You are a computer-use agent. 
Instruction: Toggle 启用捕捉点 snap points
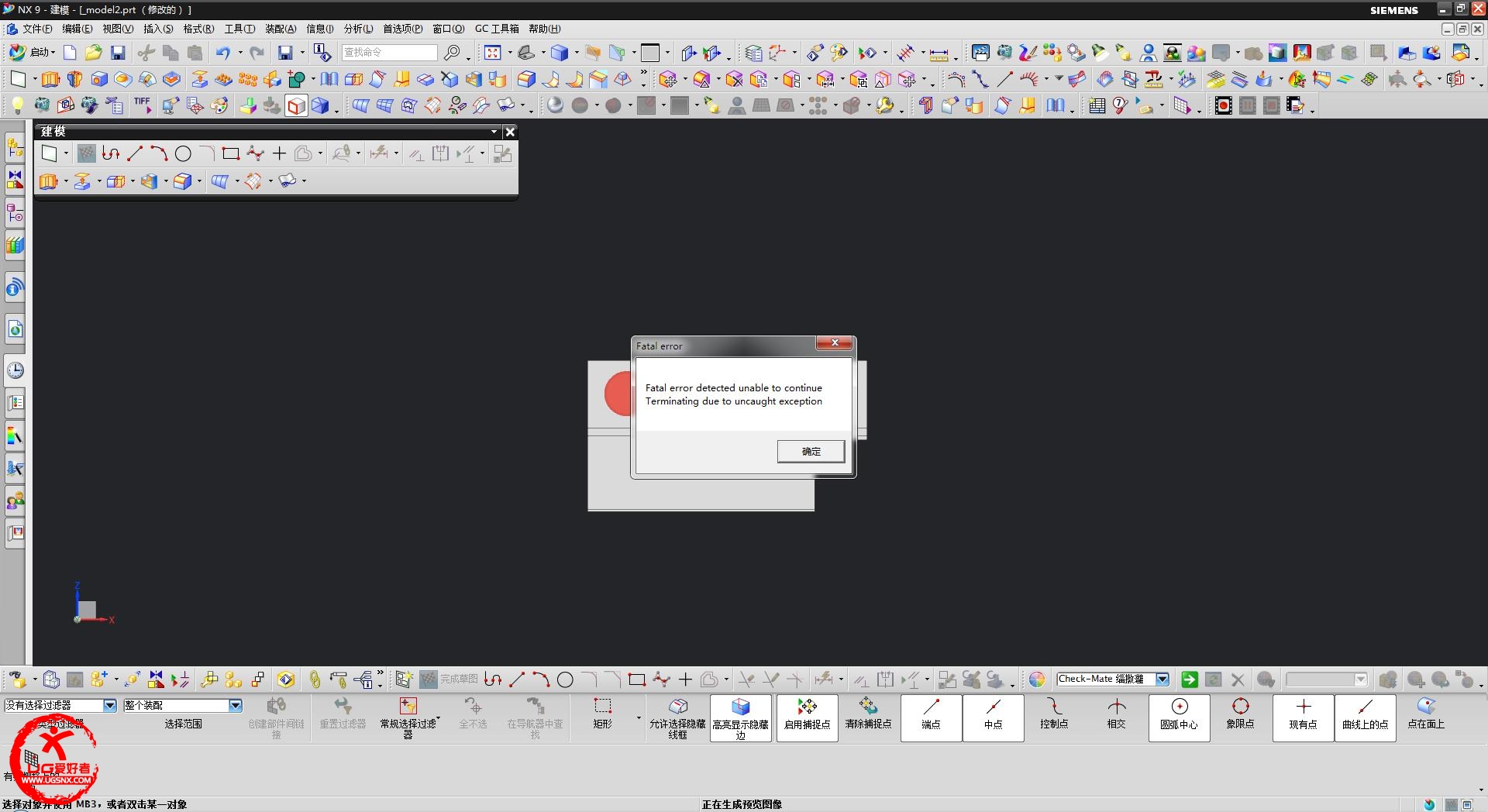pos(807,718)
